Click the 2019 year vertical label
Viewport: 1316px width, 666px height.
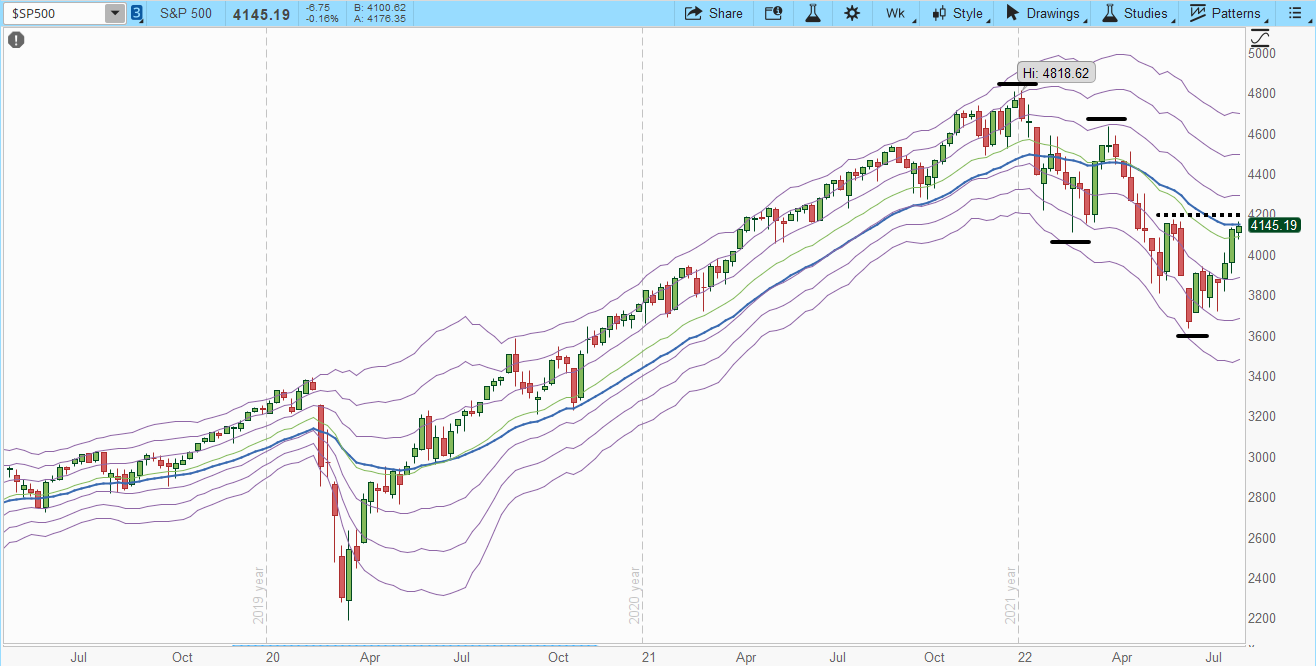click(259, 596)
